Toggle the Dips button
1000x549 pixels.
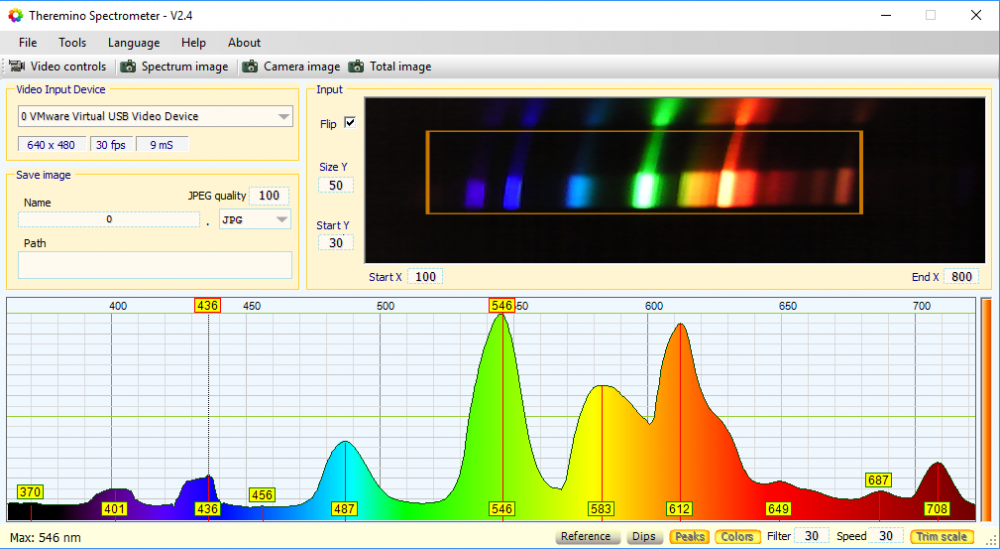tap(644, 536)
